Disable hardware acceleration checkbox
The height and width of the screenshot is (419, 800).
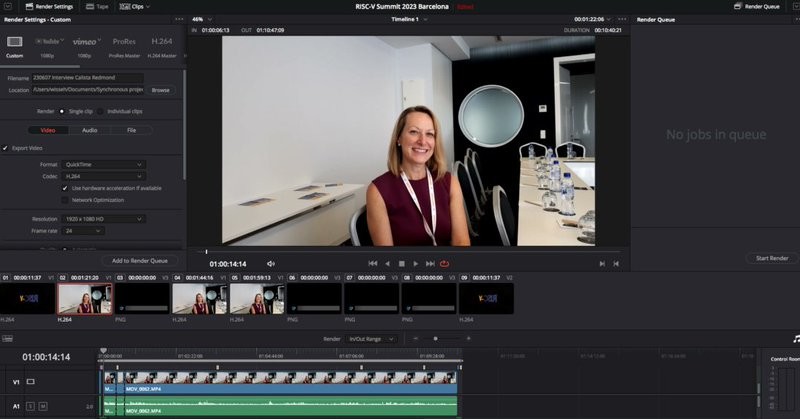(65, 187)
